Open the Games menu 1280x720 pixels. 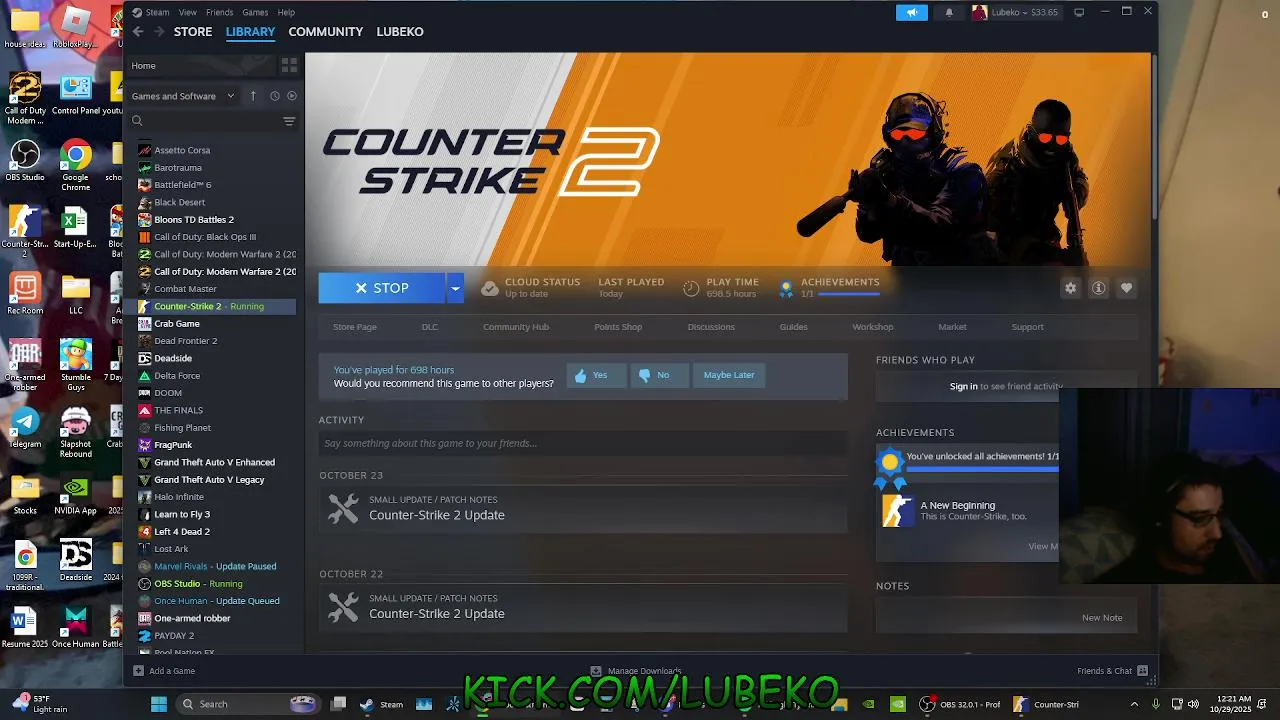click(255, 12)
